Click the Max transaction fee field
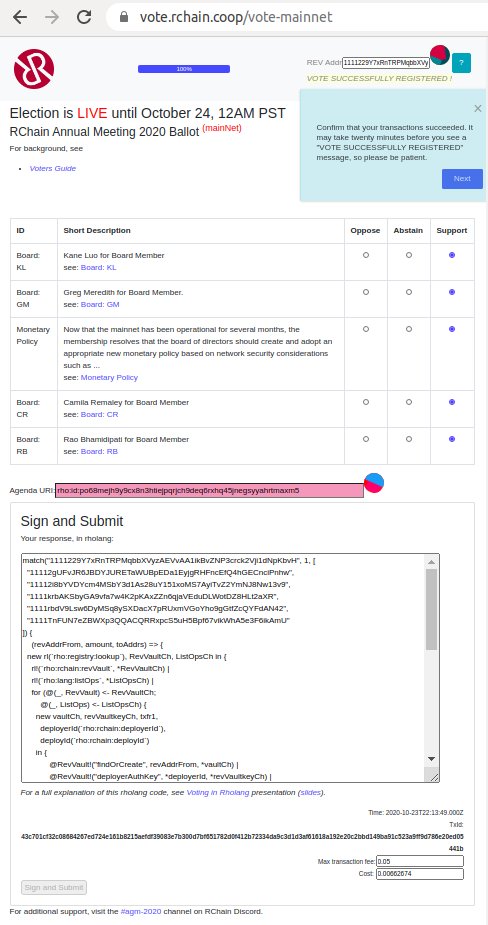The image size is (488, 925). point(420,861)
